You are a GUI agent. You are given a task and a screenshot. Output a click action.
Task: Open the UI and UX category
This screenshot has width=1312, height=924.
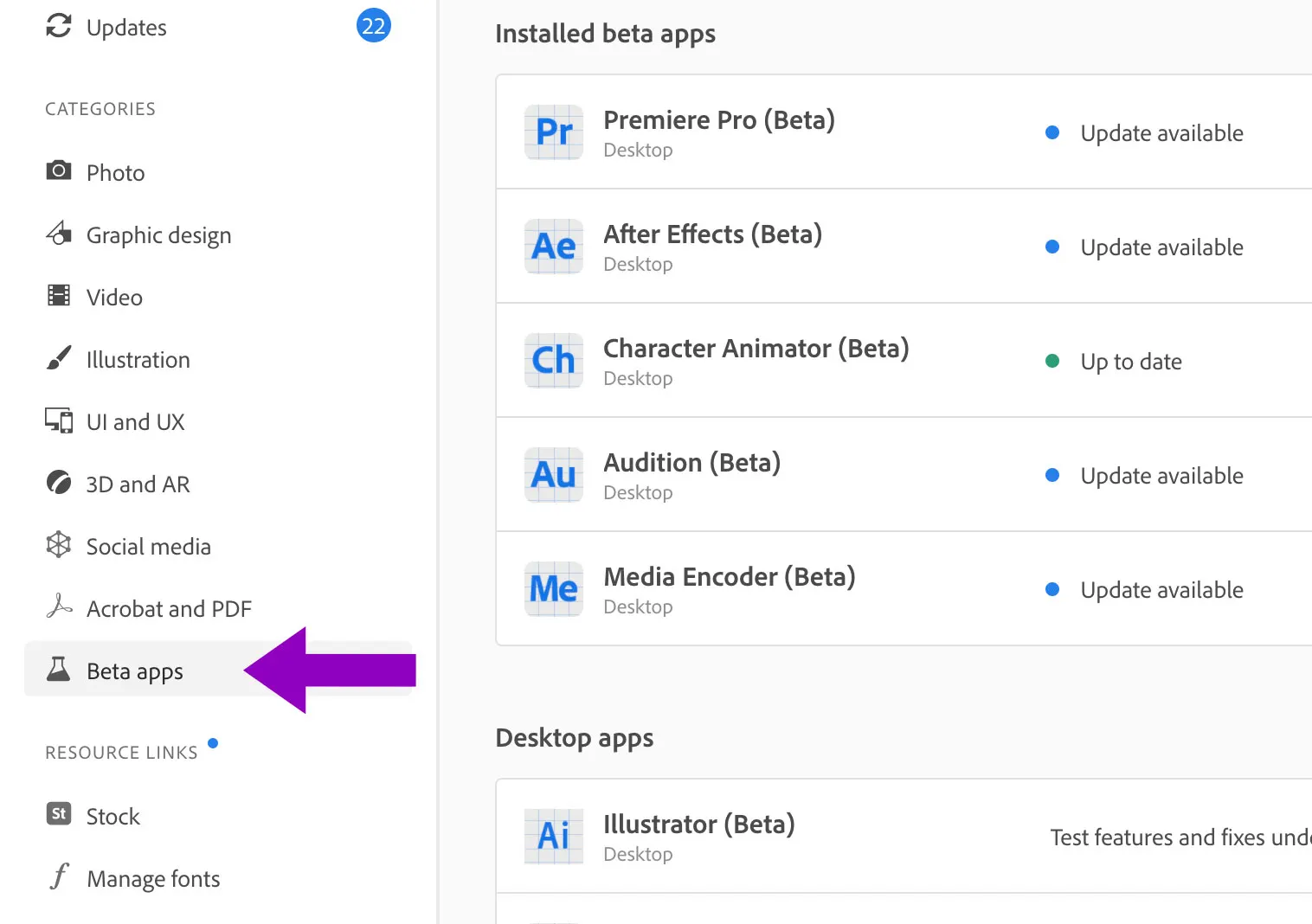tap(135, 422)
